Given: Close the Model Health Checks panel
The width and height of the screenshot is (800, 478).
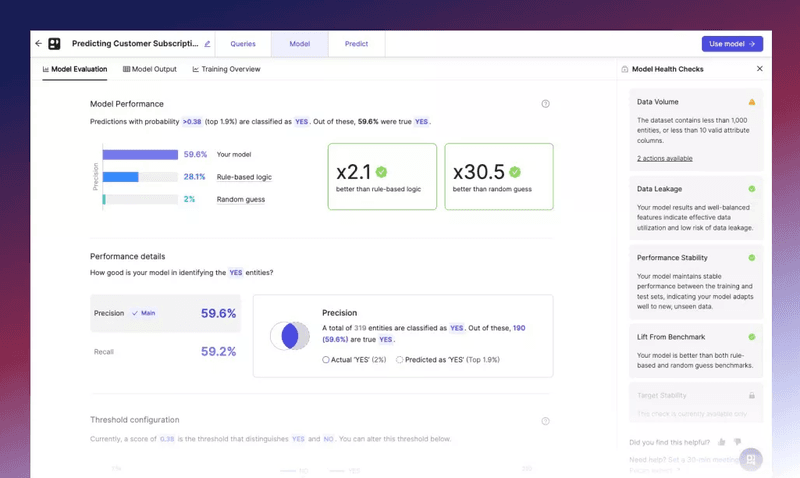Looking at the screenshot, I should [x=760, y=69].
